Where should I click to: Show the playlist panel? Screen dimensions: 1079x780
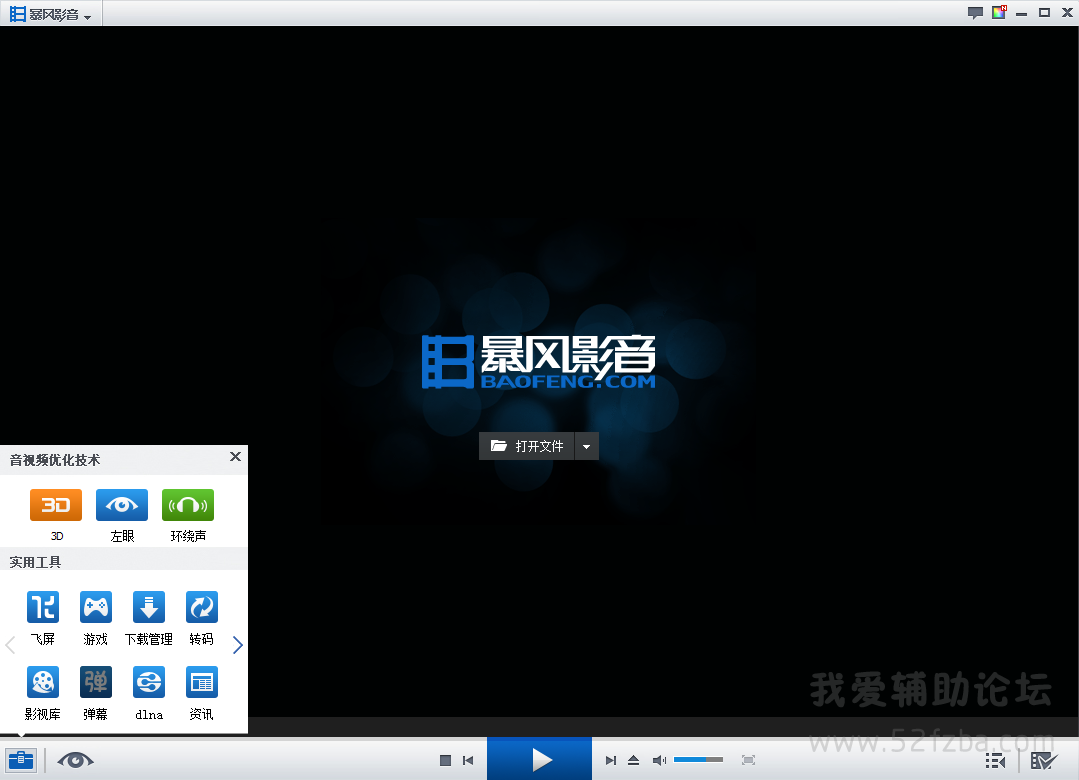(995, 761)
